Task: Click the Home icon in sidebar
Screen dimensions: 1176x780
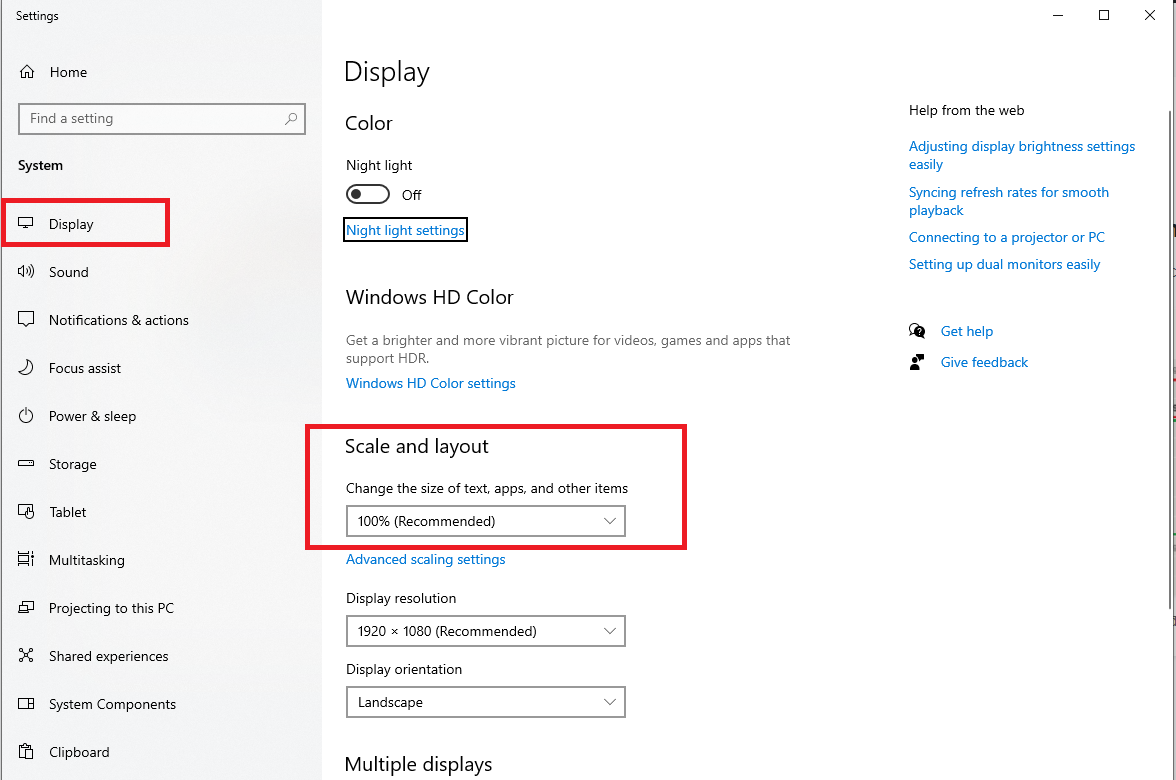Action: (x=27, y=72)
